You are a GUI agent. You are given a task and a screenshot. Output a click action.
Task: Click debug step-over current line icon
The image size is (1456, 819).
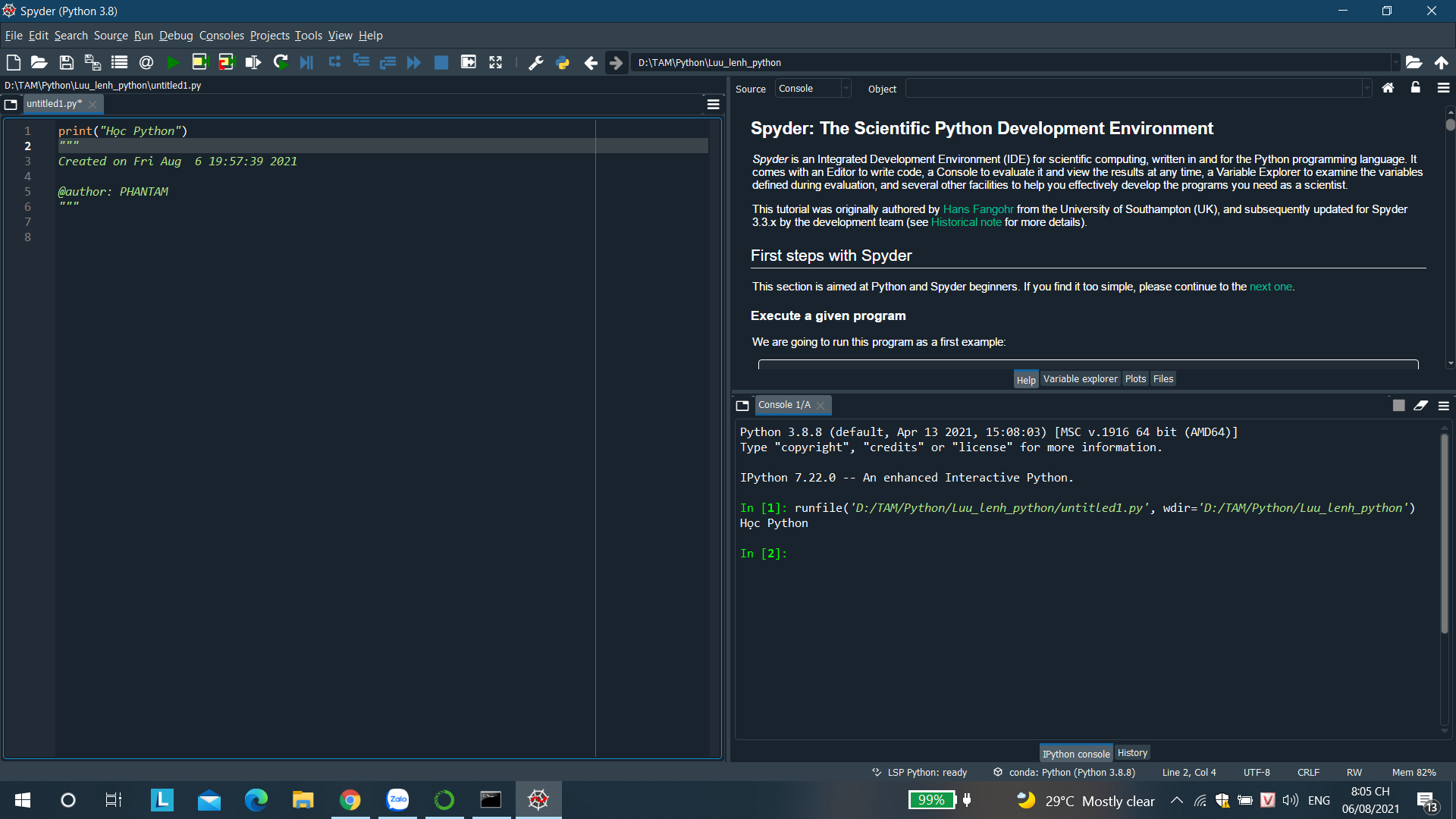(334, 62)
